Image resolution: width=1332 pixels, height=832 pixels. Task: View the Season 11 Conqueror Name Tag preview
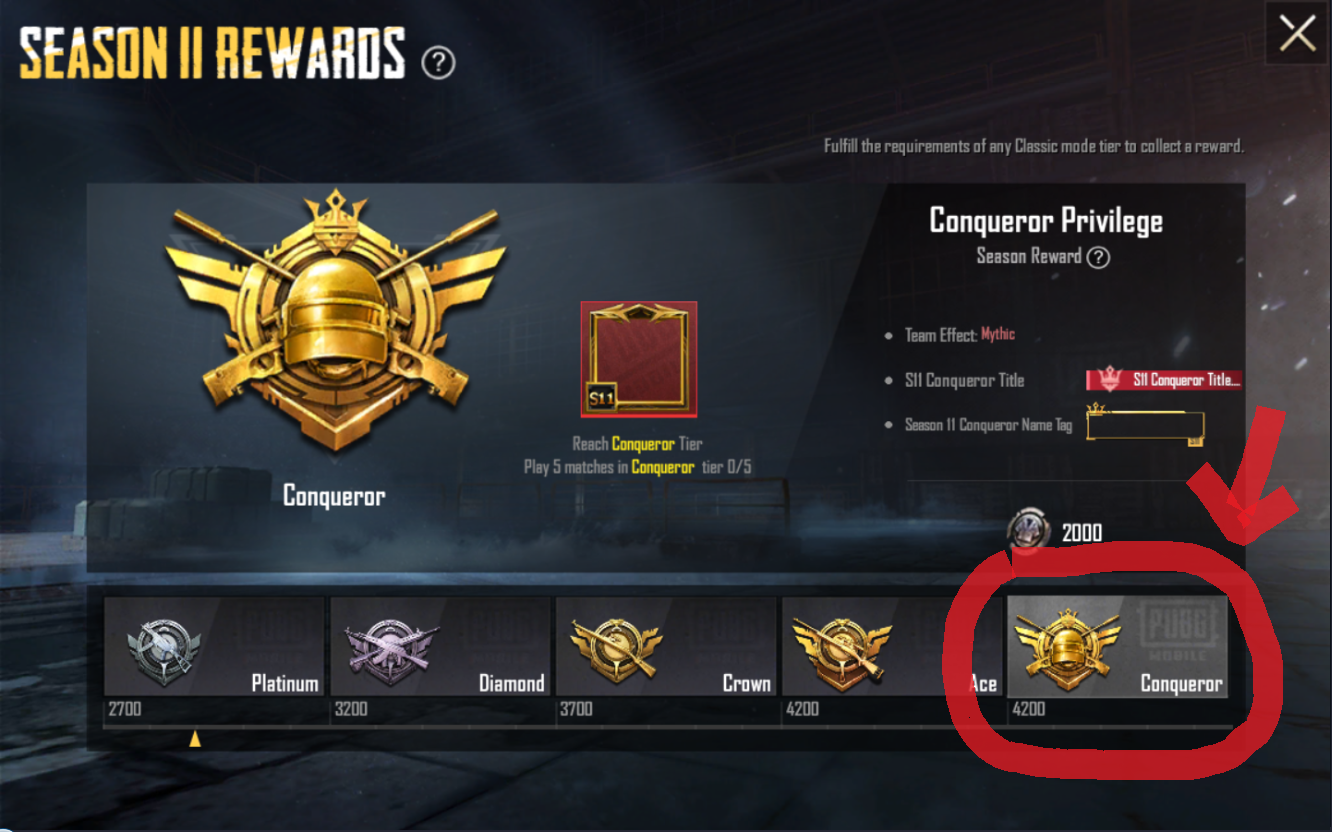coord(1146,424)
